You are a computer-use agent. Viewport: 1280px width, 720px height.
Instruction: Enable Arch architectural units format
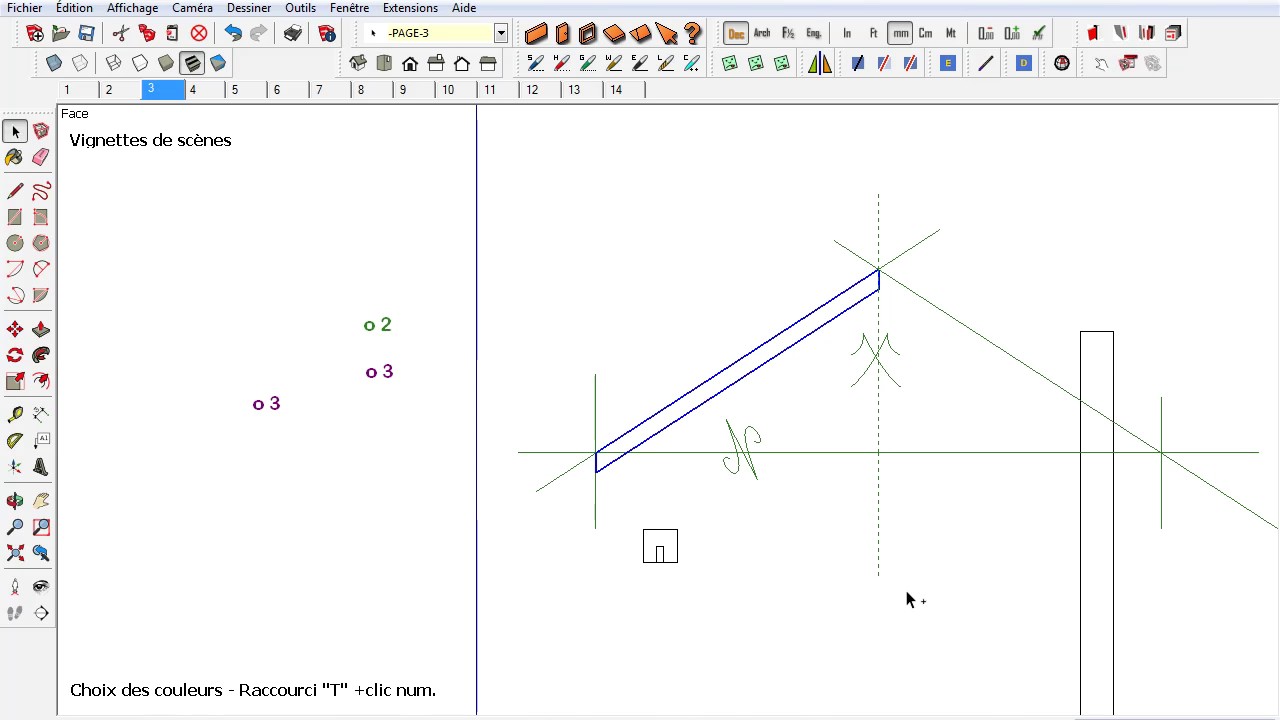(x=762, y=33)
